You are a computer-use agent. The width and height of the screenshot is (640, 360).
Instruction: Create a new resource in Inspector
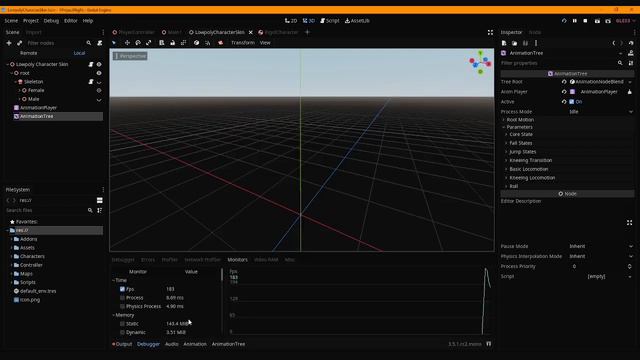[504, 43]
